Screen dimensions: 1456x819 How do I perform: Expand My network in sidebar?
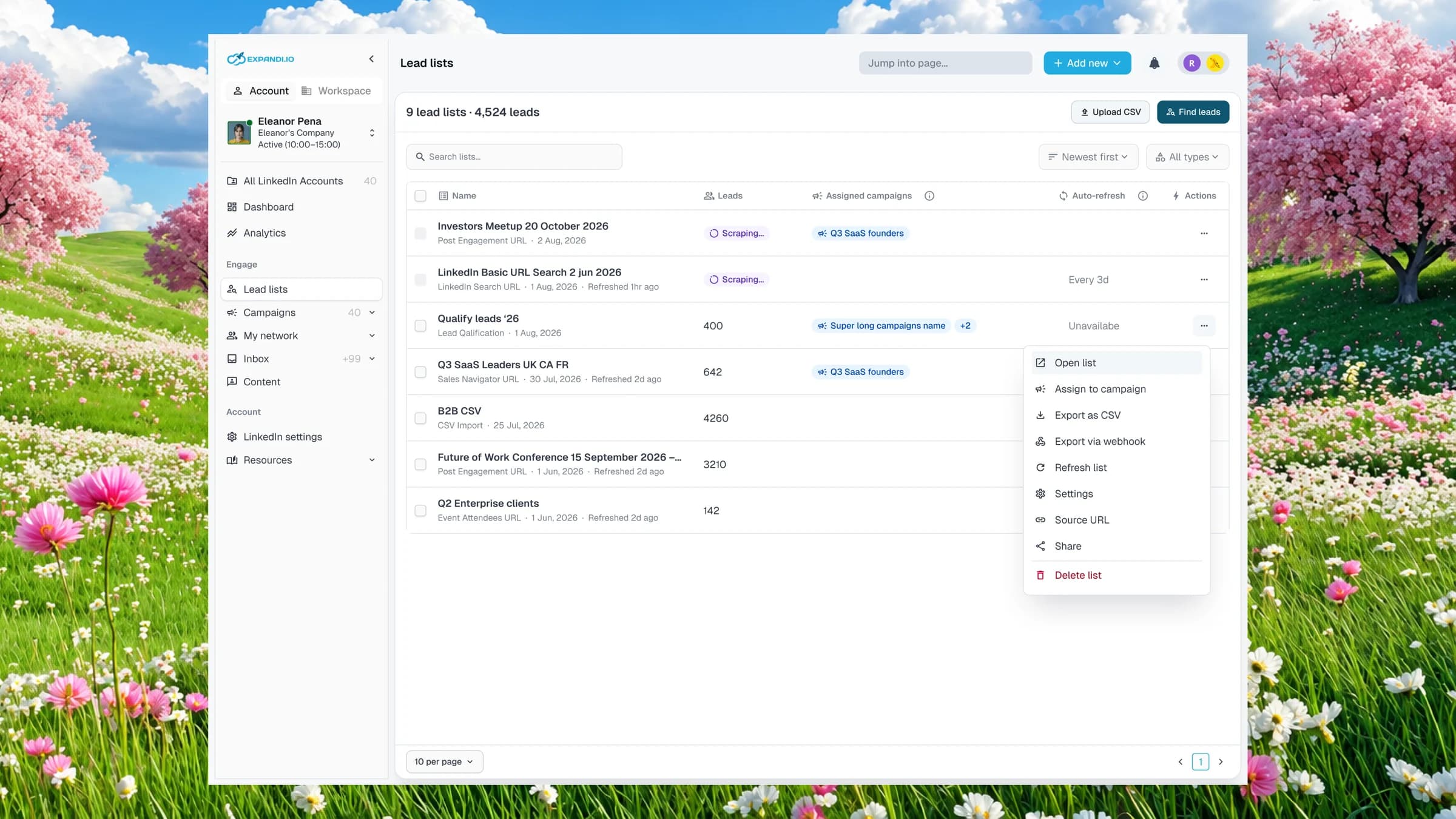coord(372,335)
